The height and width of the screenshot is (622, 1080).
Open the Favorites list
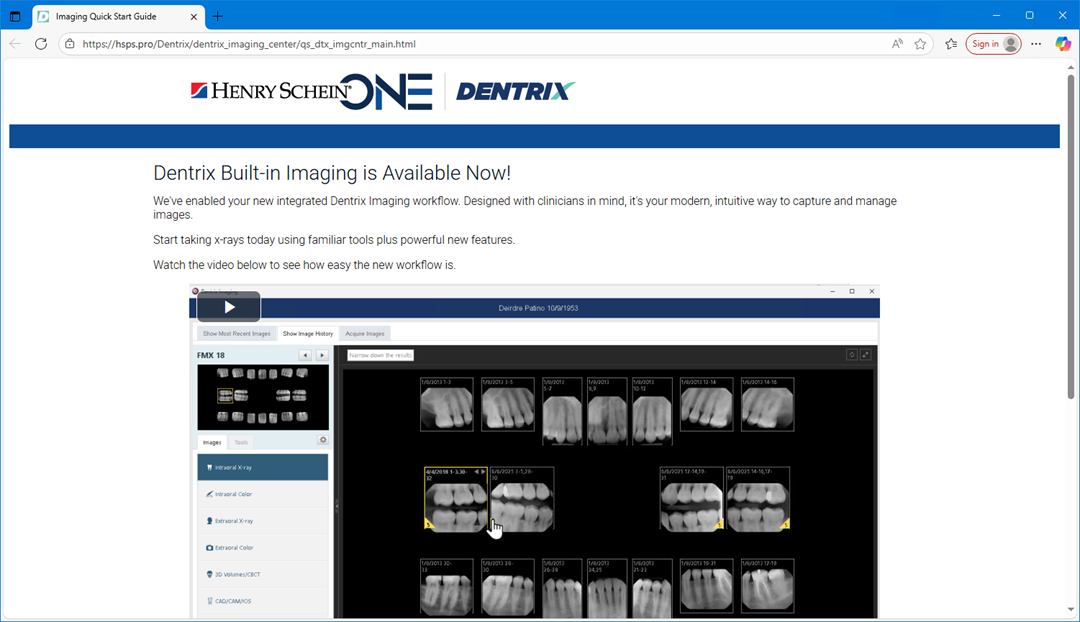click(x=951, y=43)
